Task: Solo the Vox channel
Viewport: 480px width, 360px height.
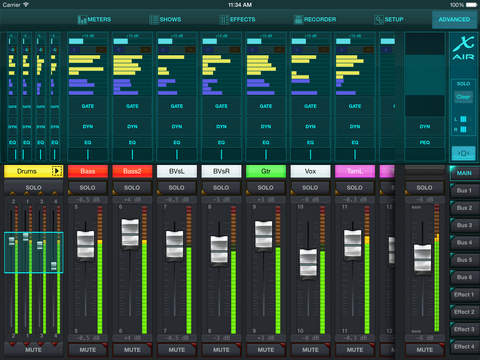Action: pos(310,188)
